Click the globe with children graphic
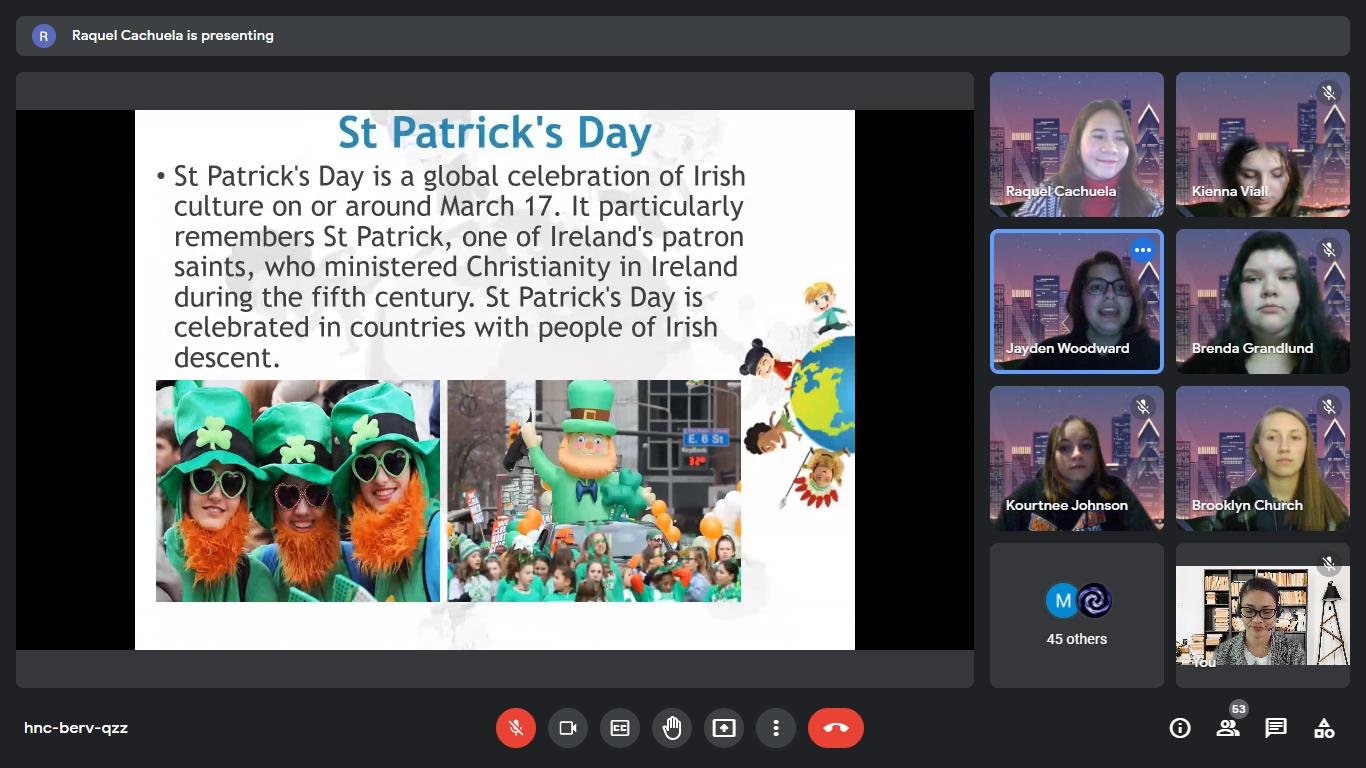This screenshot has width=1366, height=768. click(x=798, y=396)
